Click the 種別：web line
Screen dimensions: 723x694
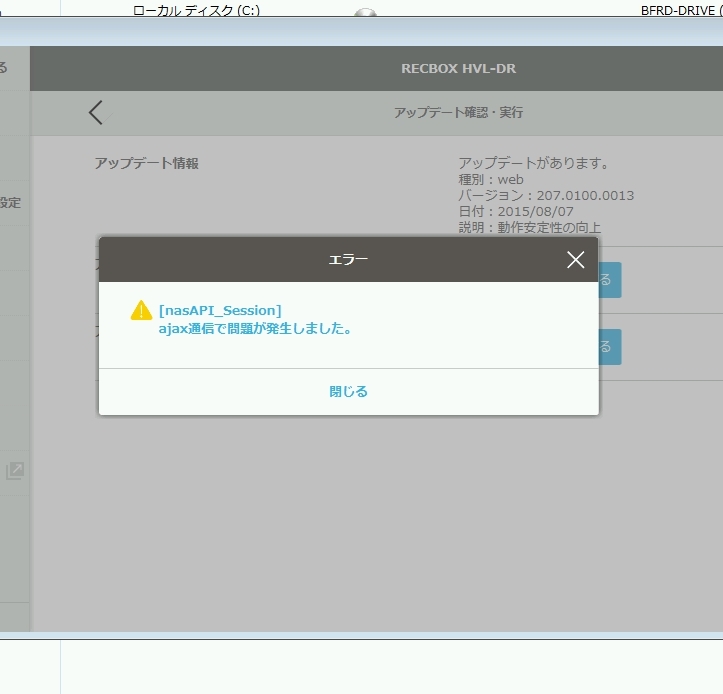pyautogui.click(x=491, y=179)
